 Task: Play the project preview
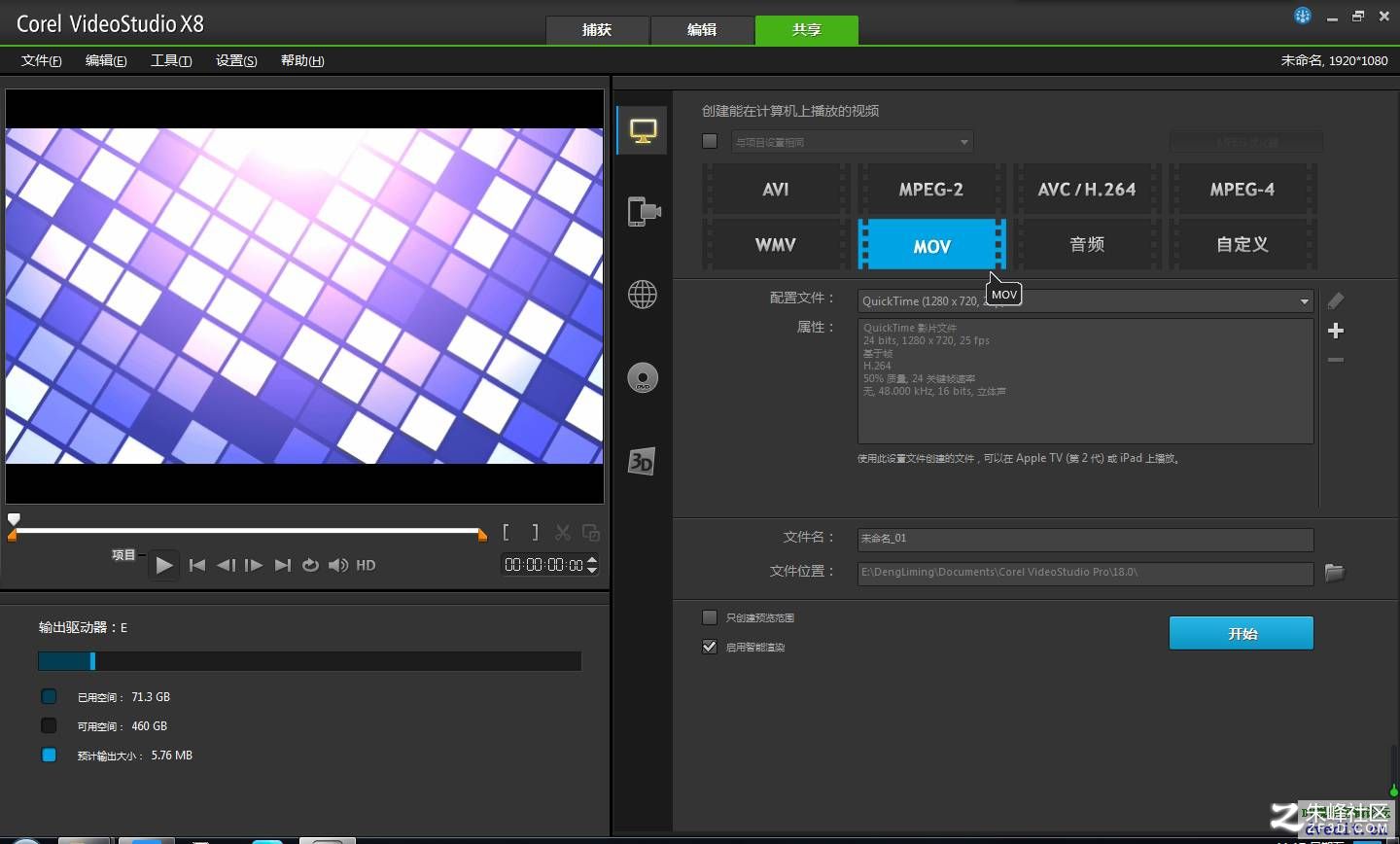[x=163, y=565]
